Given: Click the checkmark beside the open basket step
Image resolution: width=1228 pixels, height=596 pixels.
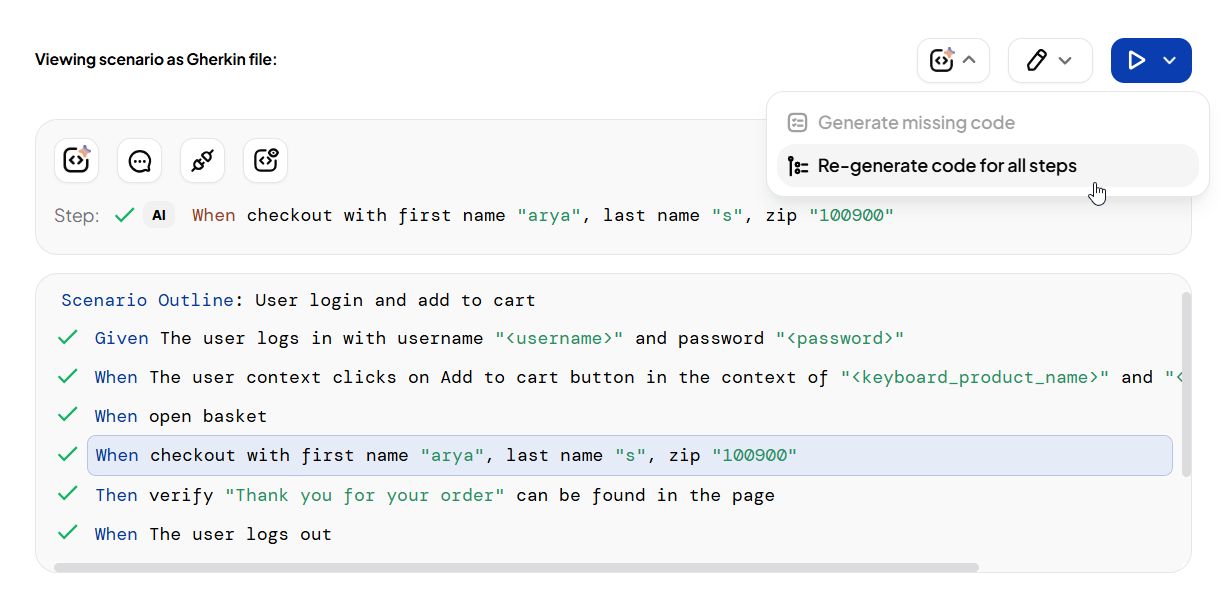Looking at the screenshot, I should pyautogui.click(x=68, y=416).
